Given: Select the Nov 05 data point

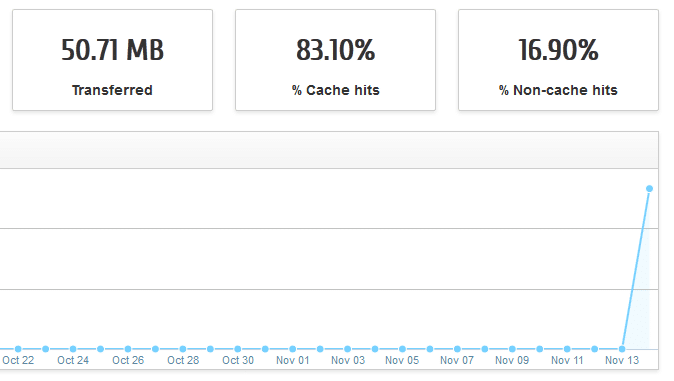Looking at the screenshot, I should 402,349.
